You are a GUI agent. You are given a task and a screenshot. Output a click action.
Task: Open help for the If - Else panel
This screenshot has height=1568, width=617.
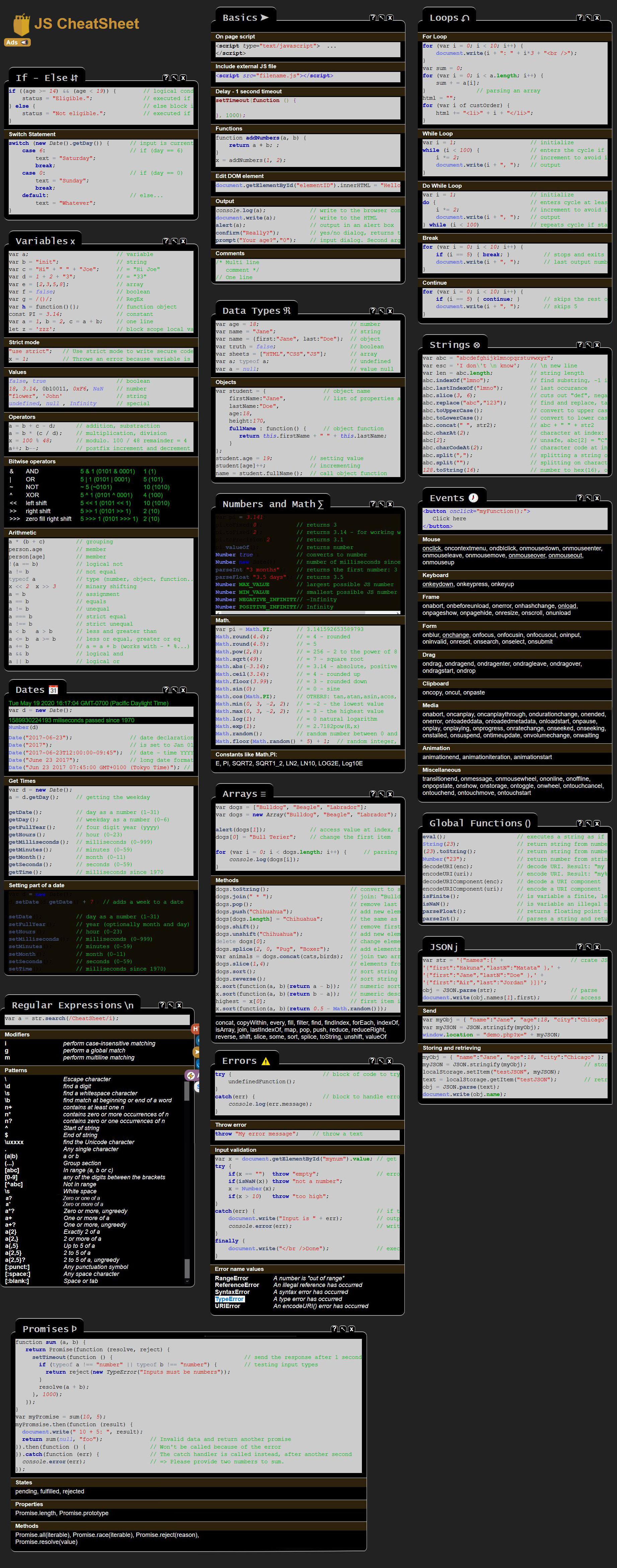pyautogui.click(x=166, y=78)
